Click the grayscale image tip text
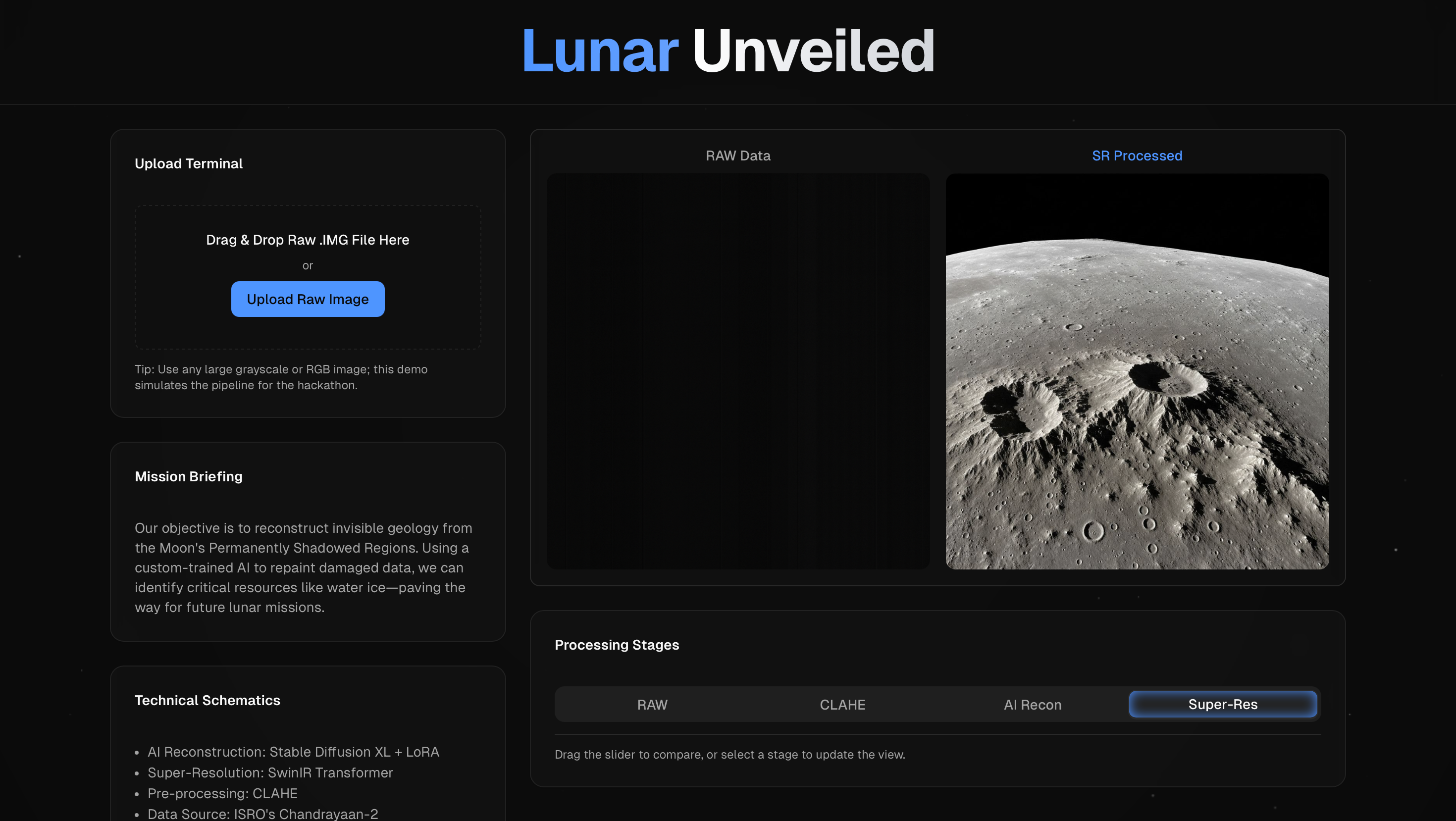This screenshot has height=821, width=1456. (281, 377)
